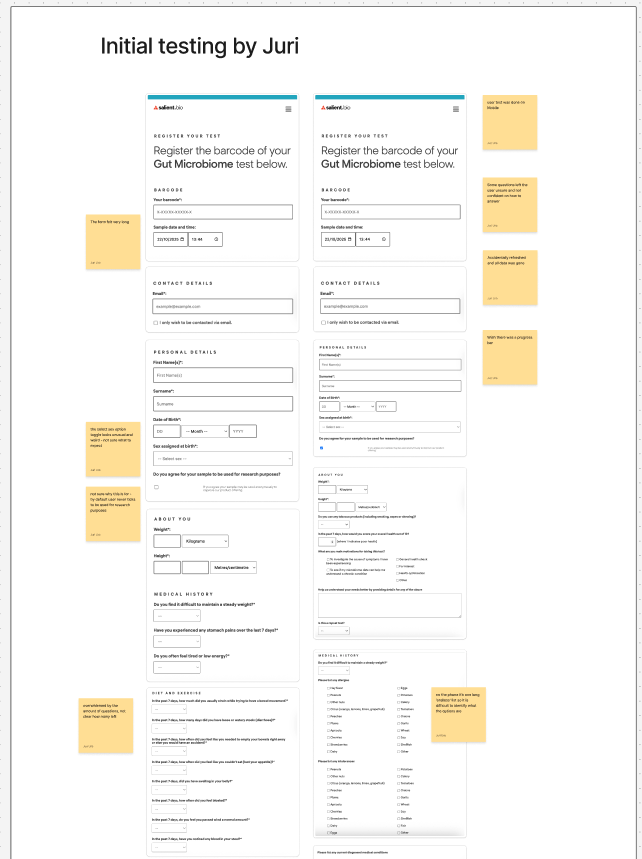This screenshot has height=859, width=642.
Task: Click the Email field in the left mockup
Action: 223,306
